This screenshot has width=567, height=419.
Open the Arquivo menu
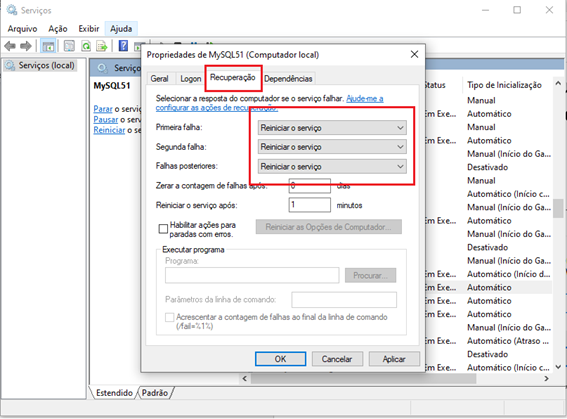pos(22,29)
